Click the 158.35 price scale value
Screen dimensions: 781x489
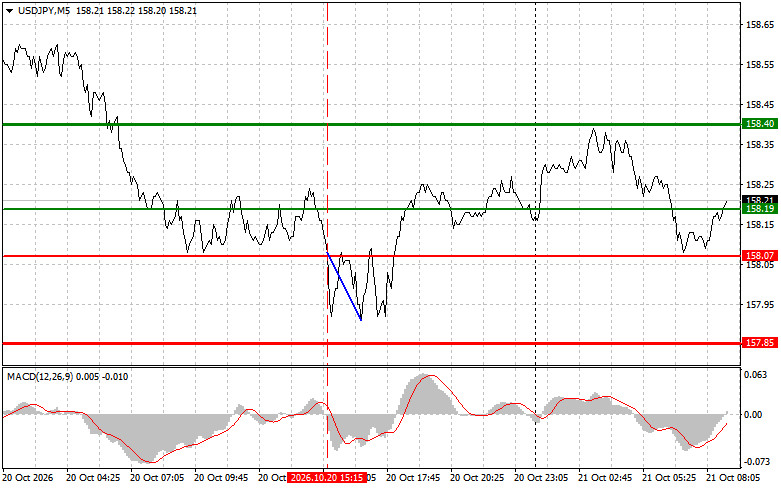coord(760,144)
